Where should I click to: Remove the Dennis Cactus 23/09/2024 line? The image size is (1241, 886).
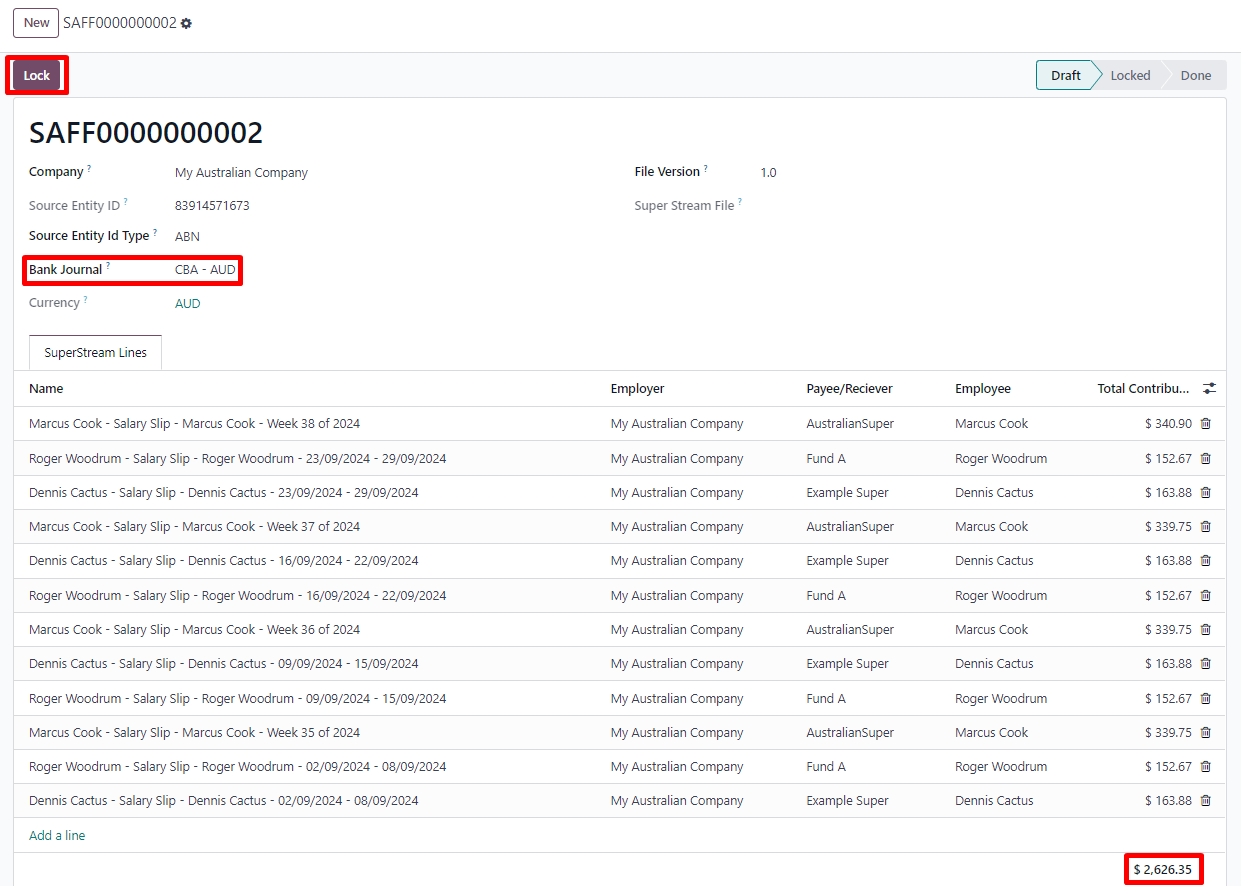point(1205,493)
